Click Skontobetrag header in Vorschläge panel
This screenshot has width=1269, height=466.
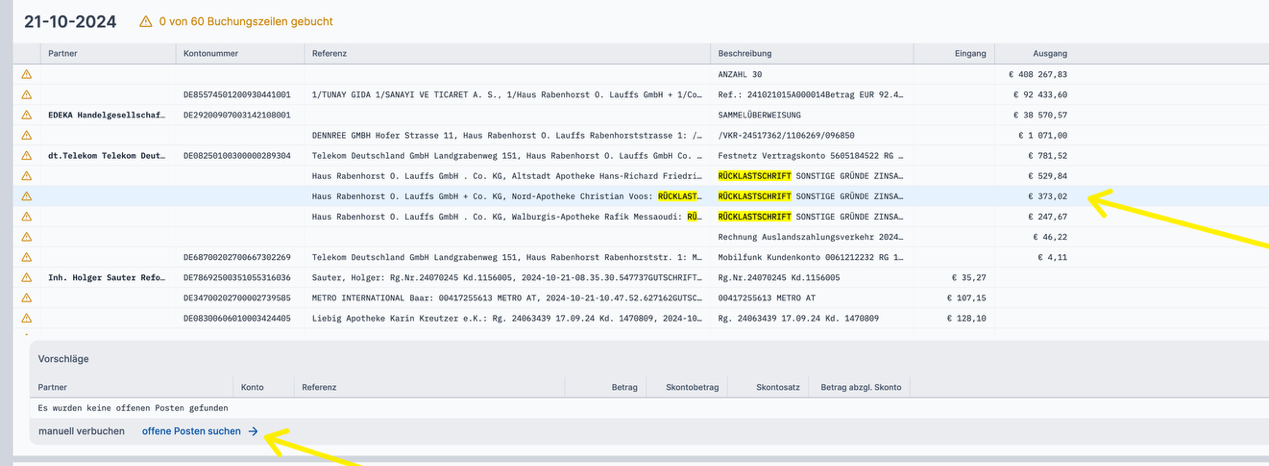click(x=688, y=386)
